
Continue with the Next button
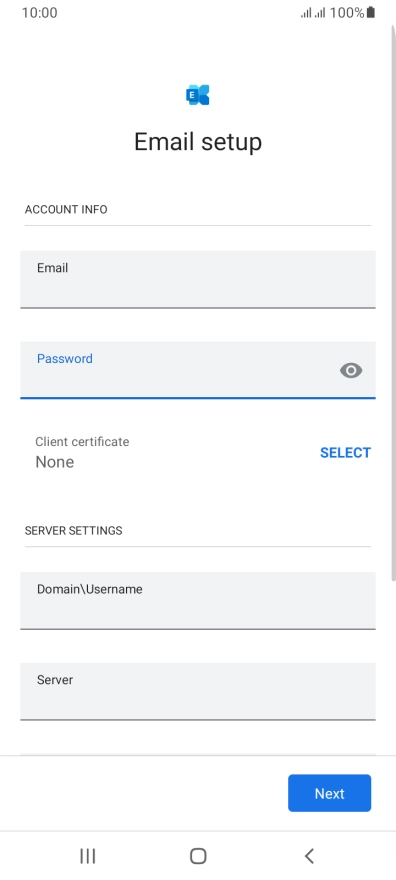tap(329, 793)
